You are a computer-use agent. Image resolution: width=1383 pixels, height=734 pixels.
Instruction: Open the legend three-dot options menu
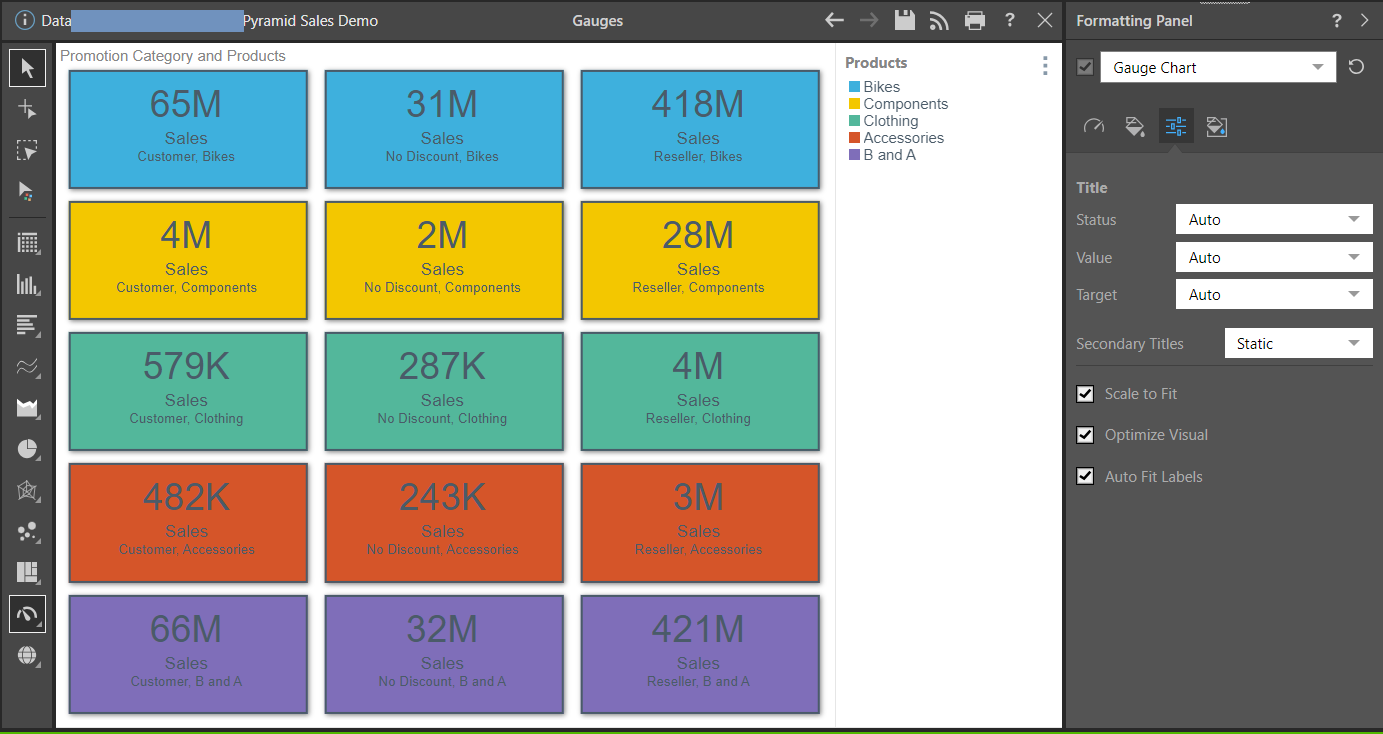1045,66
